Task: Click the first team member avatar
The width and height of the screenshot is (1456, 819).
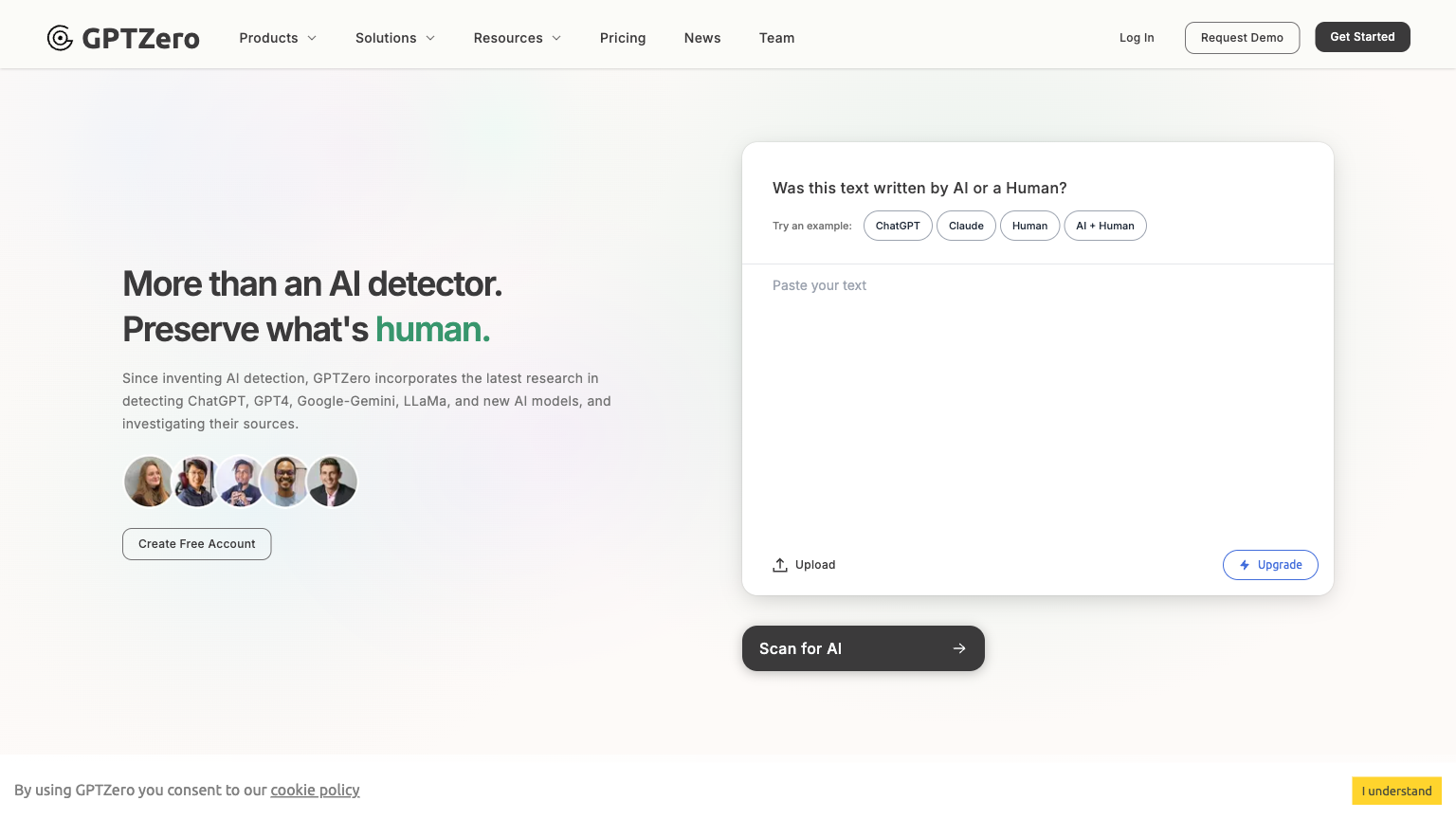Action: pyautogui.click(x=149, y=482)
